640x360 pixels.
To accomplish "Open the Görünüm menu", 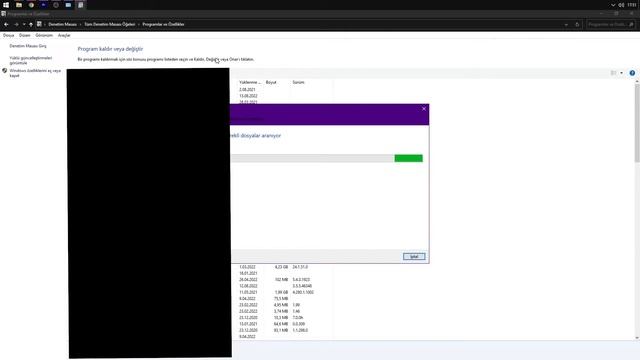I will [44, 36].
